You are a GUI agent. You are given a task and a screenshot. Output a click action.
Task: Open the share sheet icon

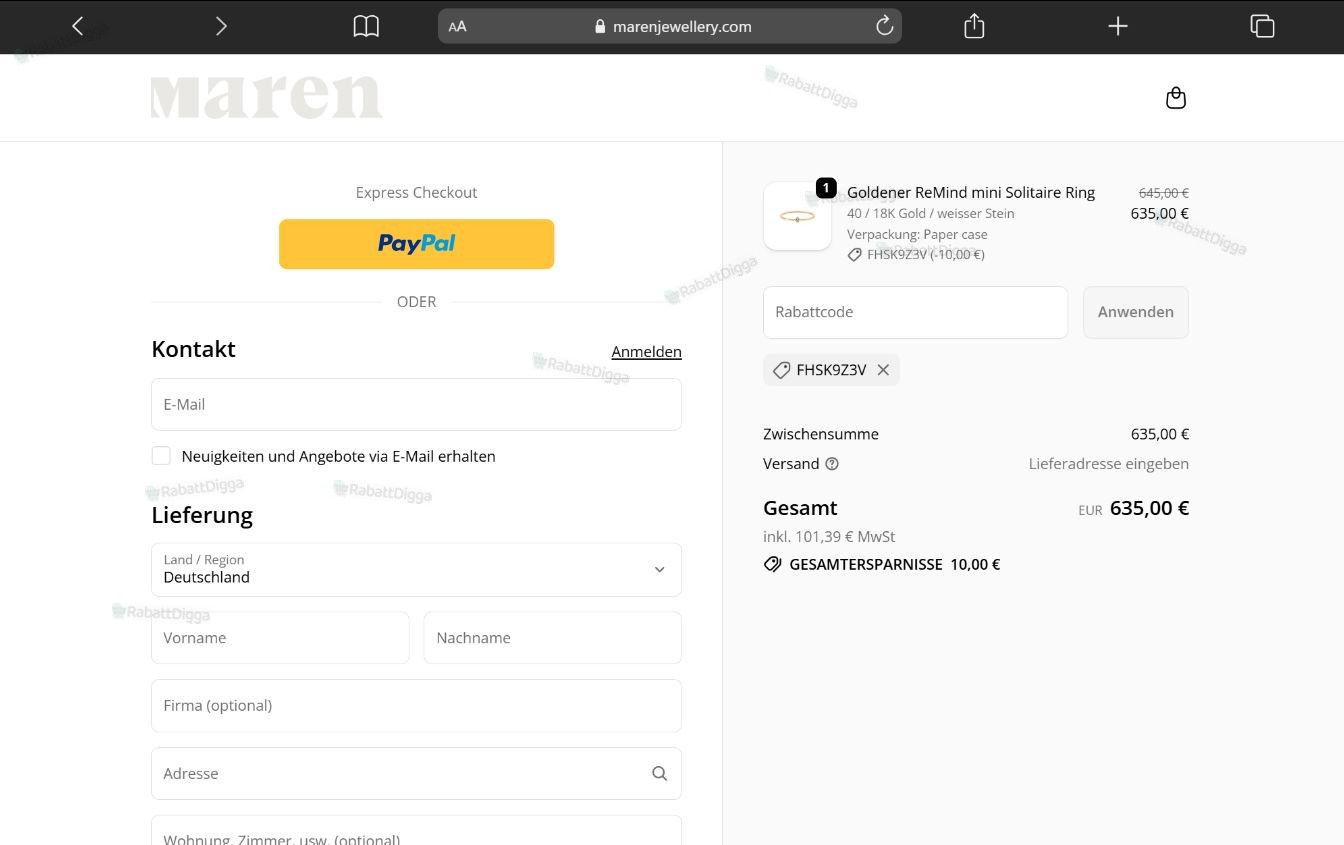[974, 26]
